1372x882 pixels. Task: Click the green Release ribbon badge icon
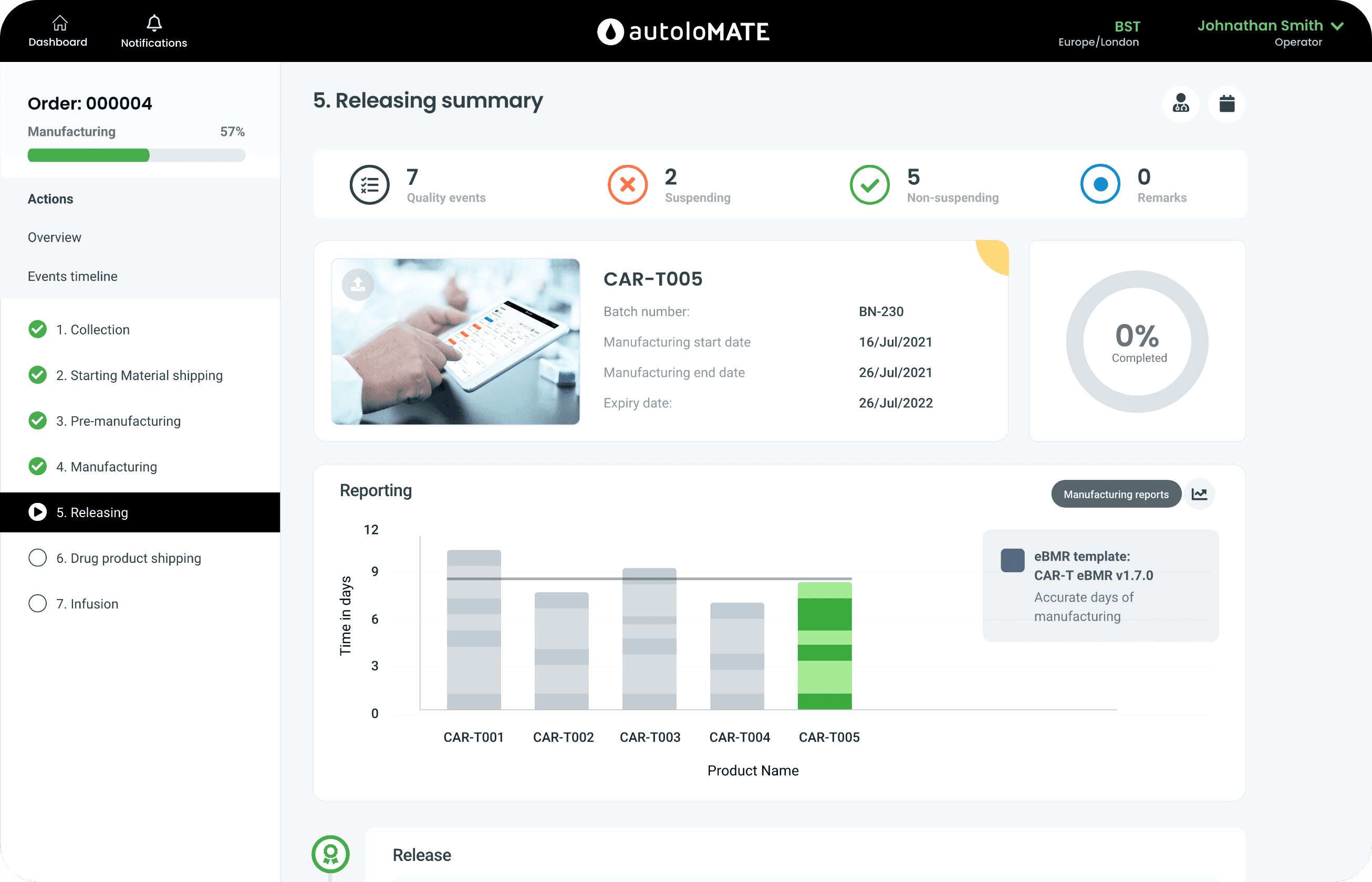tap(330, 855)
